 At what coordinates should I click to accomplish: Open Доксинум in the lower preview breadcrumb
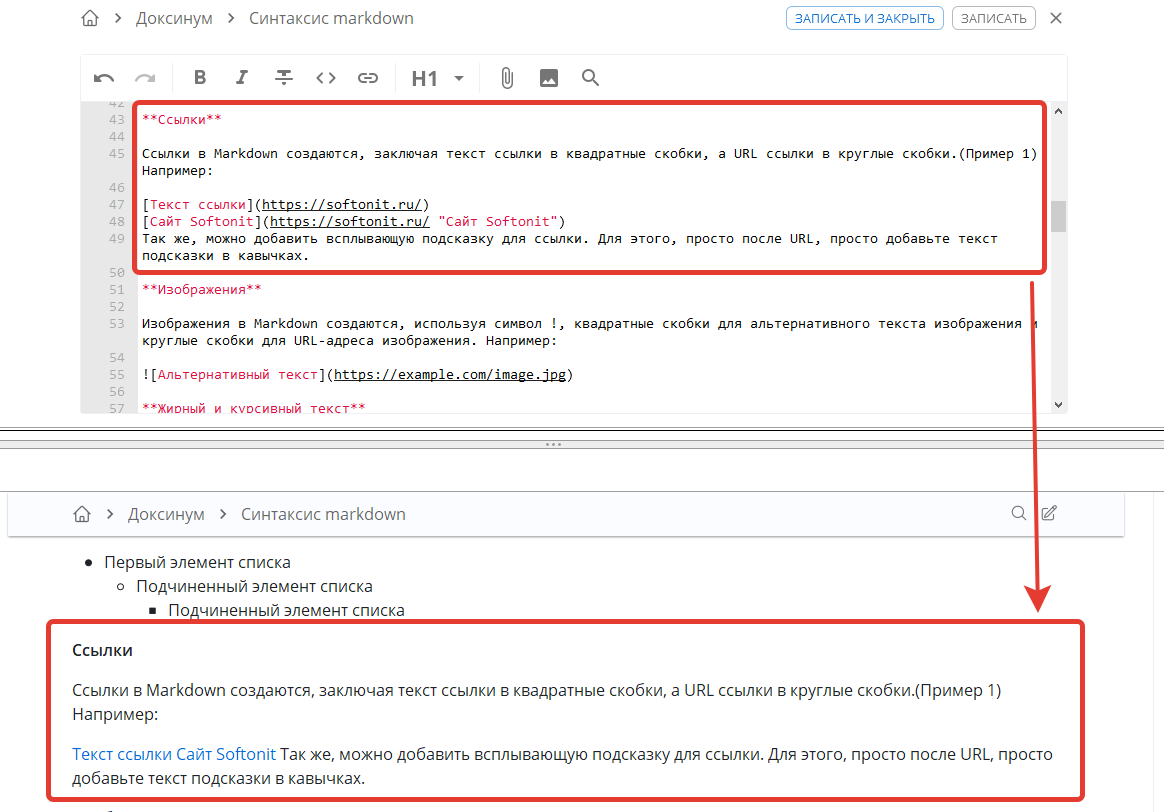click(166, 514)
